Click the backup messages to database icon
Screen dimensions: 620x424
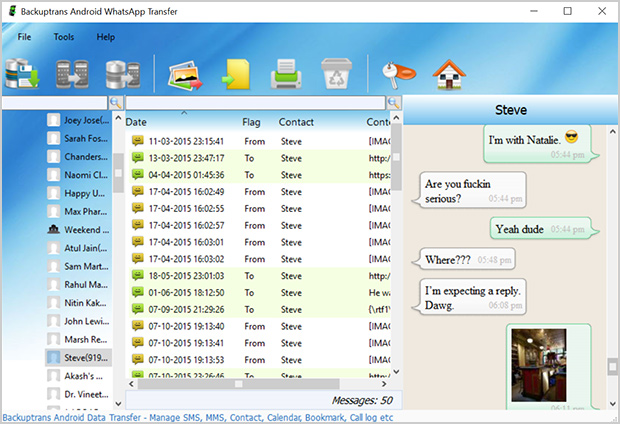click(x=23, y=74)
